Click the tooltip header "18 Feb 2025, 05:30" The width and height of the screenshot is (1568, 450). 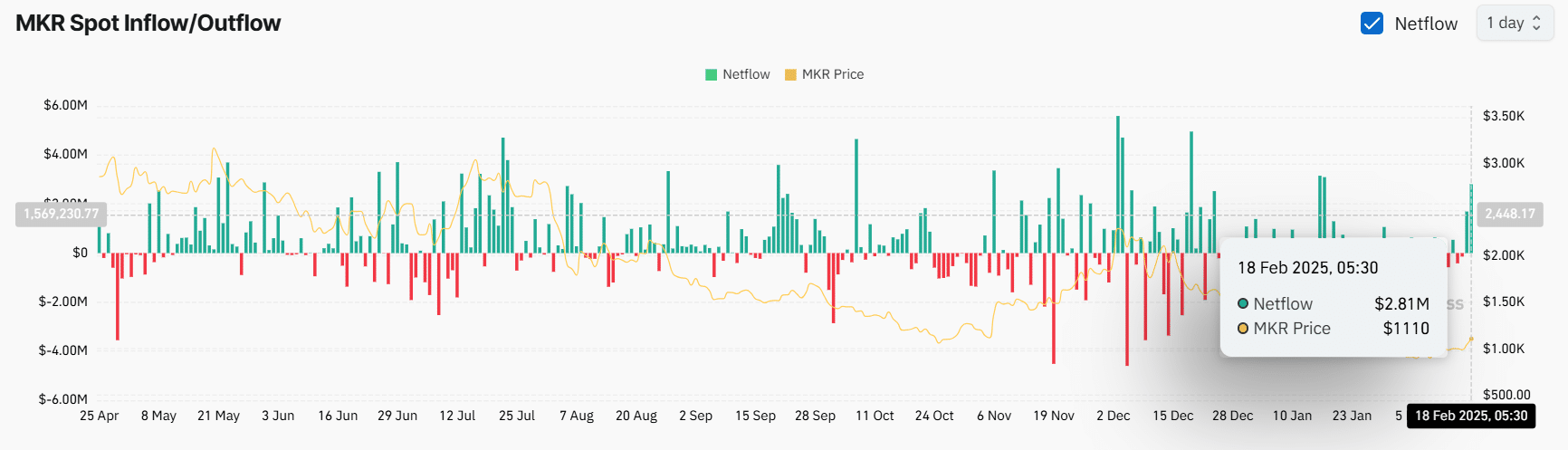click(x=1307, y=268)
